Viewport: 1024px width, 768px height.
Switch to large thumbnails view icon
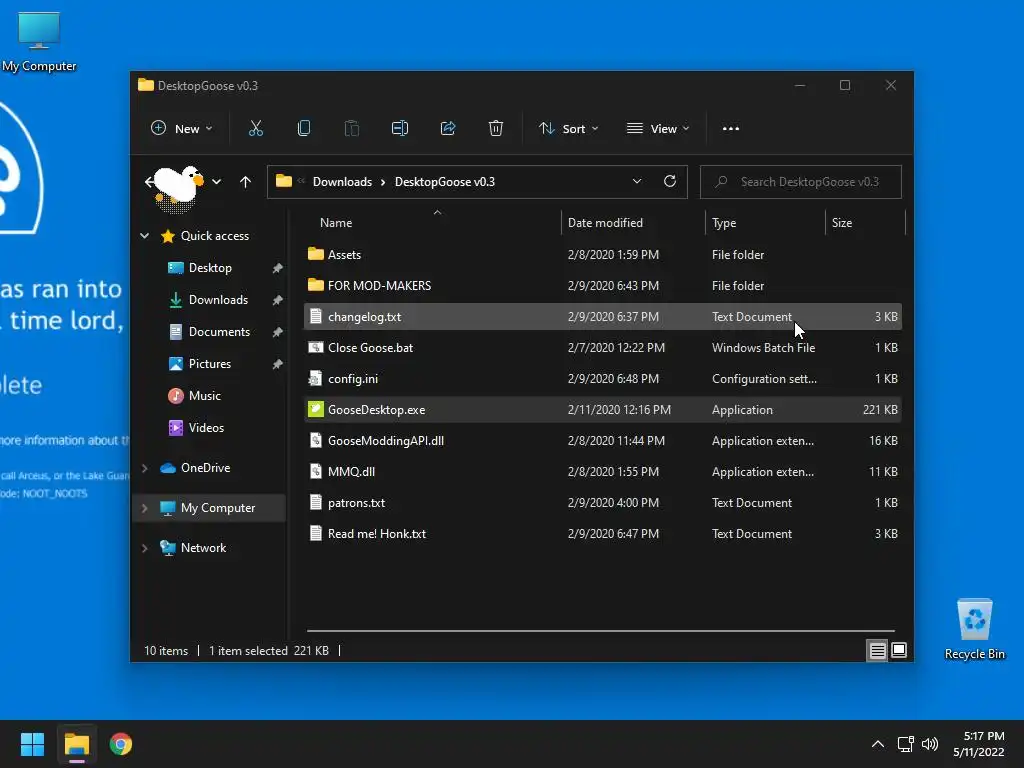pos(899,650)
